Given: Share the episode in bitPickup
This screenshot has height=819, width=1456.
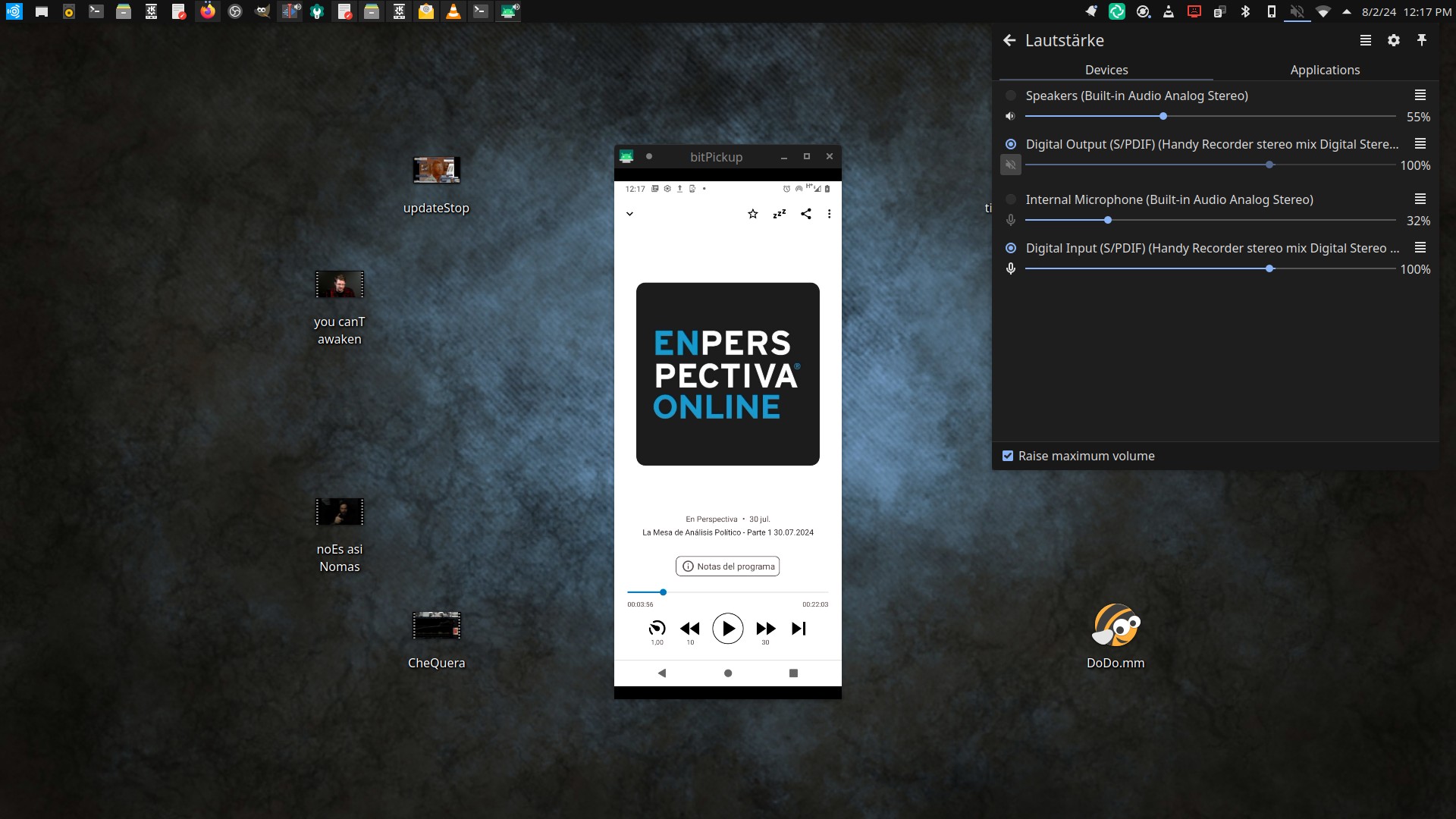Looking at the screenshot, I should [x=806, y=214].
